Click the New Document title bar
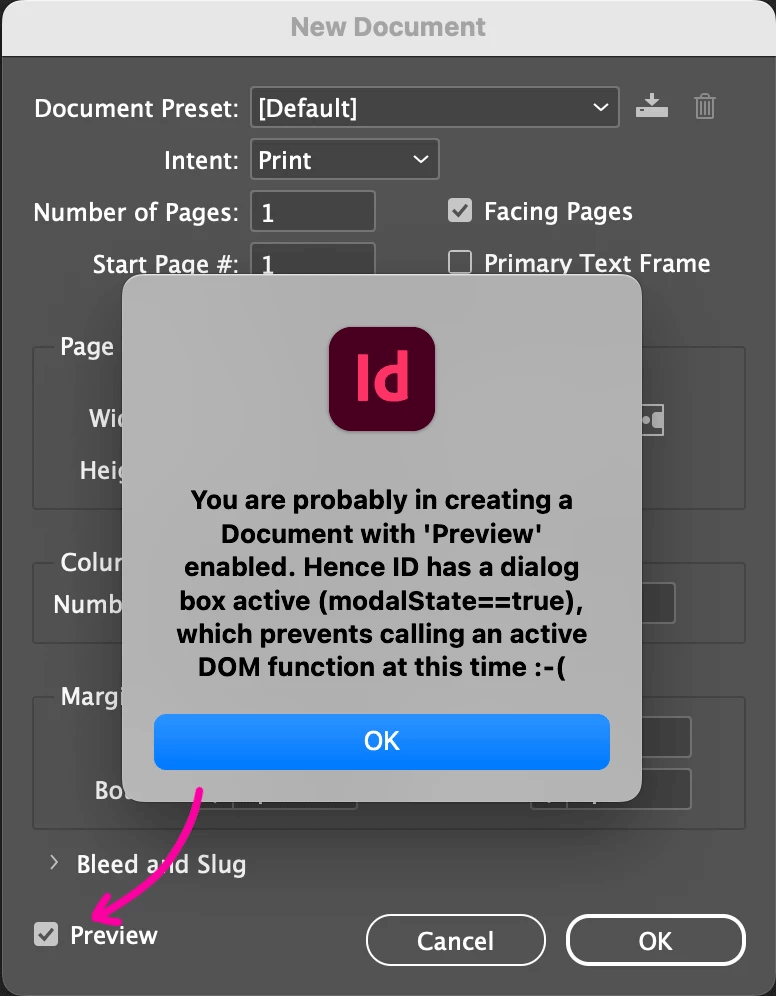 point(388,27)
